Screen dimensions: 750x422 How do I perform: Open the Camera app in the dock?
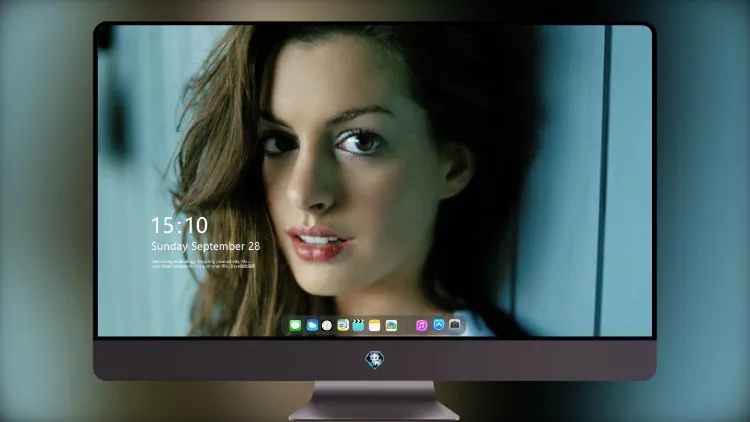455,325
